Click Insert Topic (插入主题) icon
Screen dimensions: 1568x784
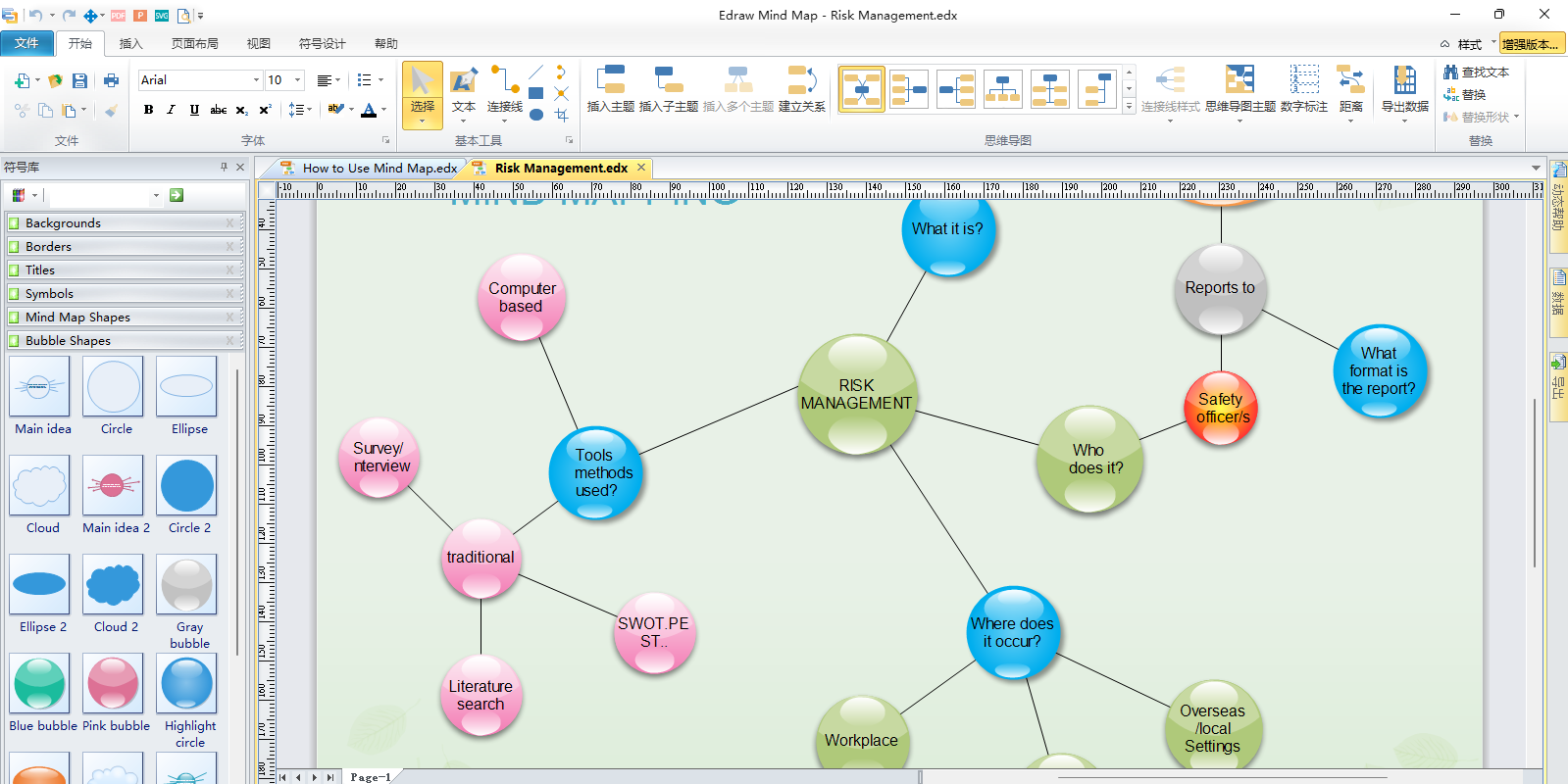(610, 90)
